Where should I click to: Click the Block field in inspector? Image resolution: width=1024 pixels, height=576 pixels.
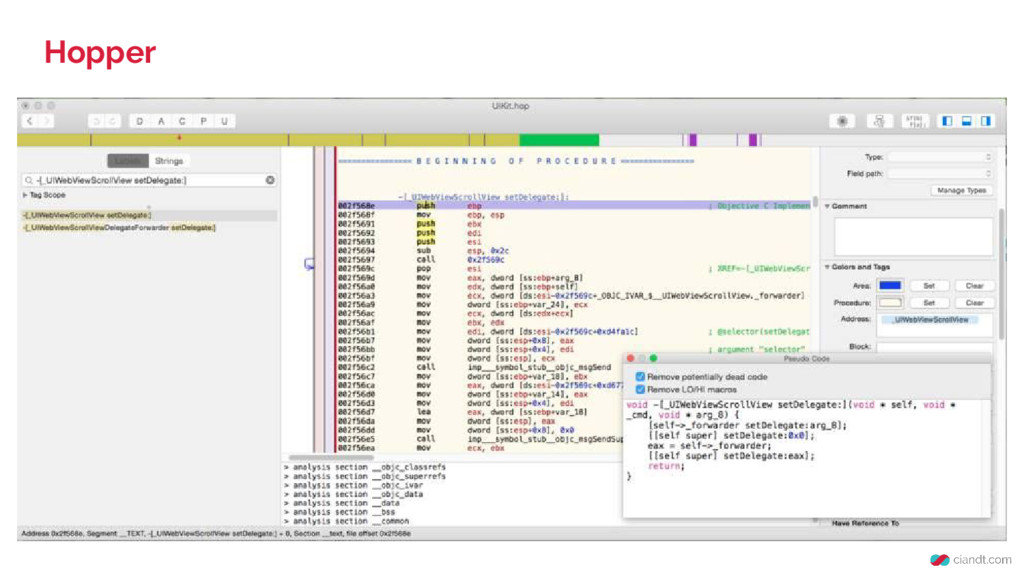[x=935, y=347]
